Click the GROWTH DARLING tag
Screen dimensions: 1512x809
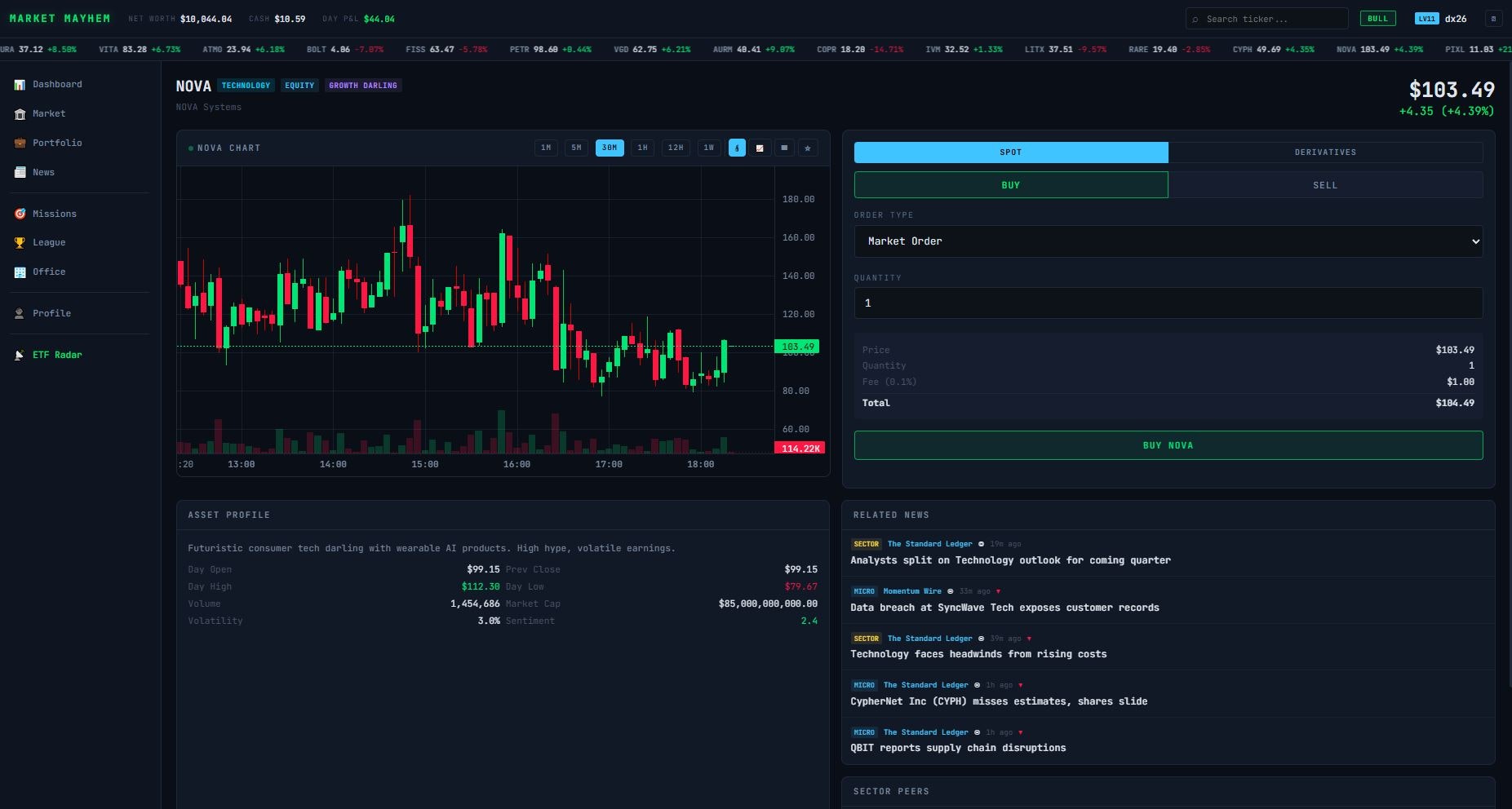(363, 86)
